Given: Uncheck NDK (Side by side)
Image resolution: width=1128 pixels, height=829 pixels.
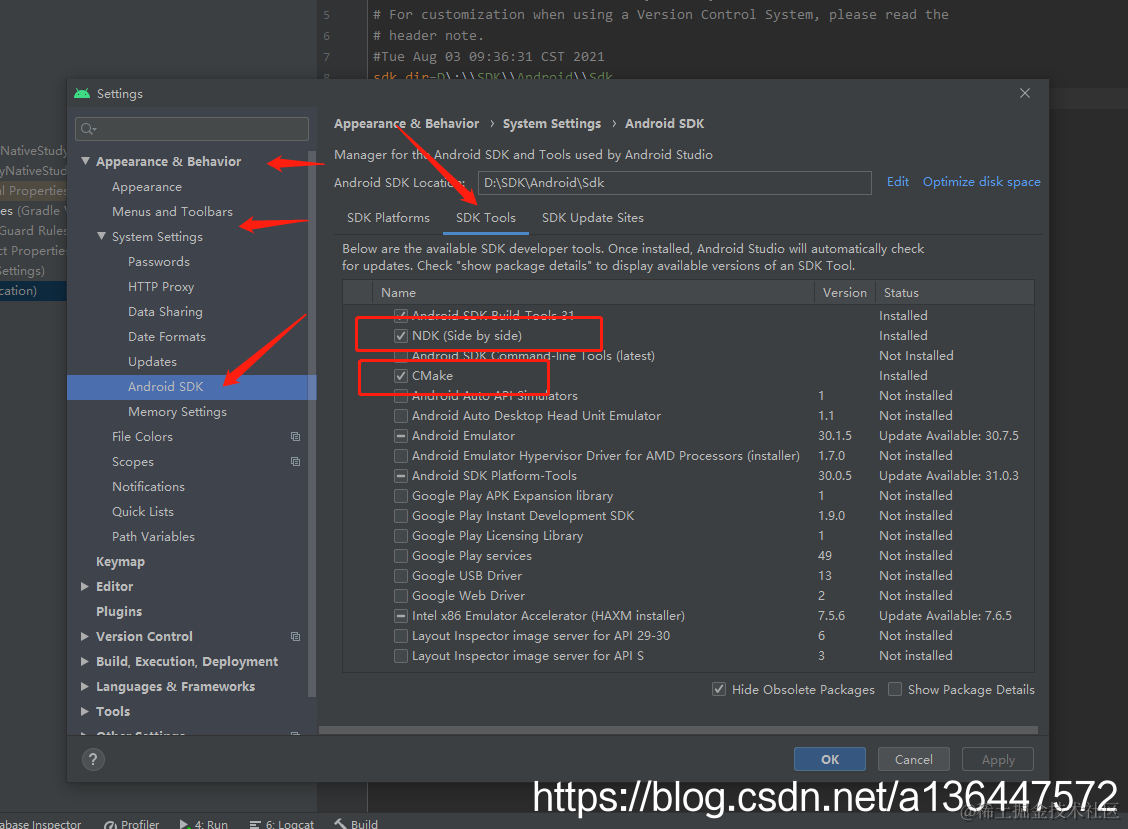Looking at the screenshot, I should coord(401,336).
